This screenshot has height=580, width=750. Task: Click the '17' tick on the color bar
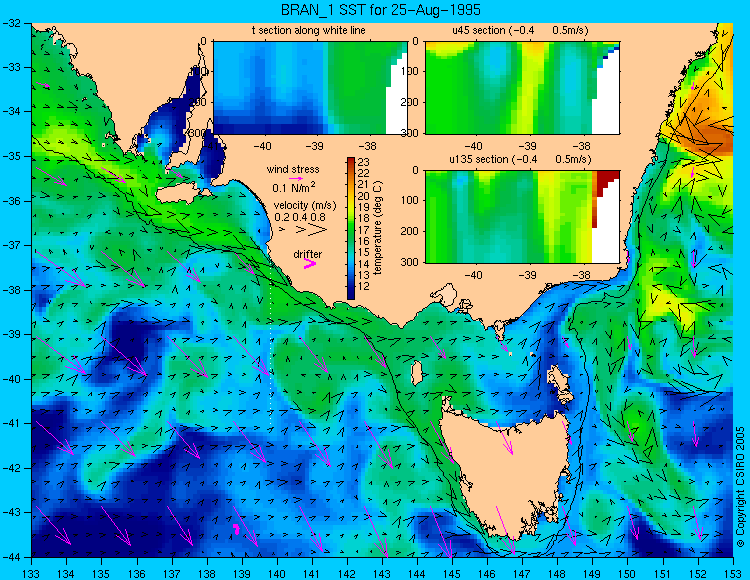pyautogui.click(x=364, y=230)
